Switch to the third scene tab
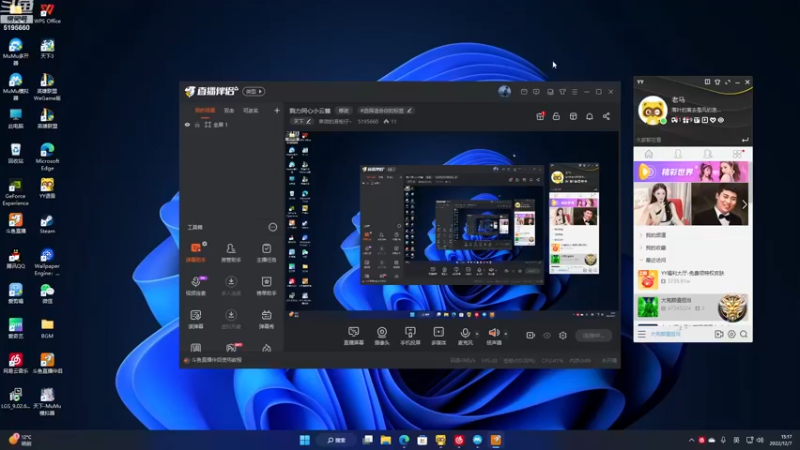Viewport: 800px width, 450px height. 251,110
